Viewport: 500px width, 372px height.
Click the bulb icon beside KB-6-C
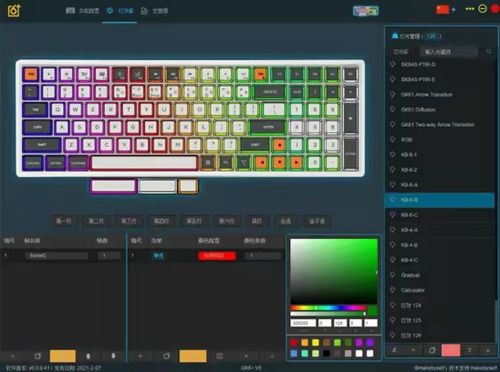click(393, 215)
